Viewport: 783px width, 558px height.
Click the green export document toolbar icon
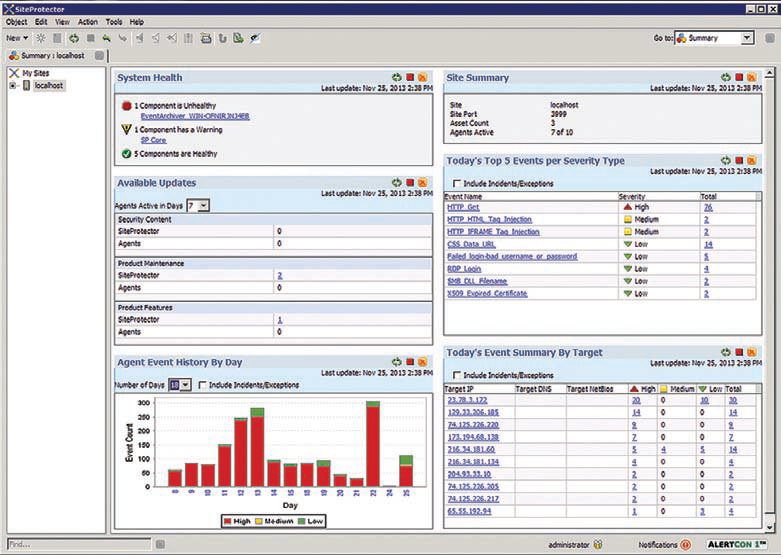[238, 38]
